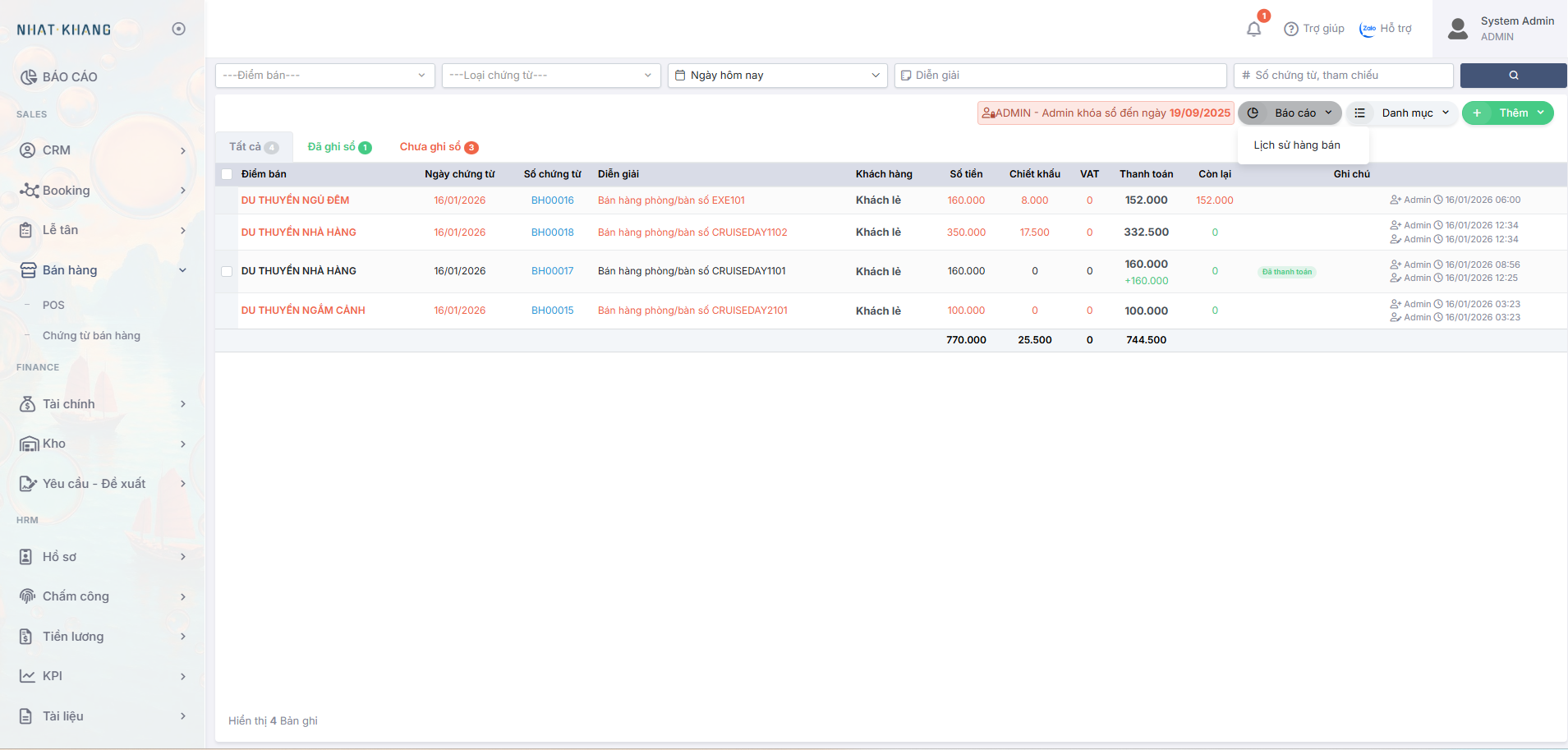The height and width of the screenshot is (750, 1568).
Task: Open the Loại chứng từ dropdown
Action: 551,76
